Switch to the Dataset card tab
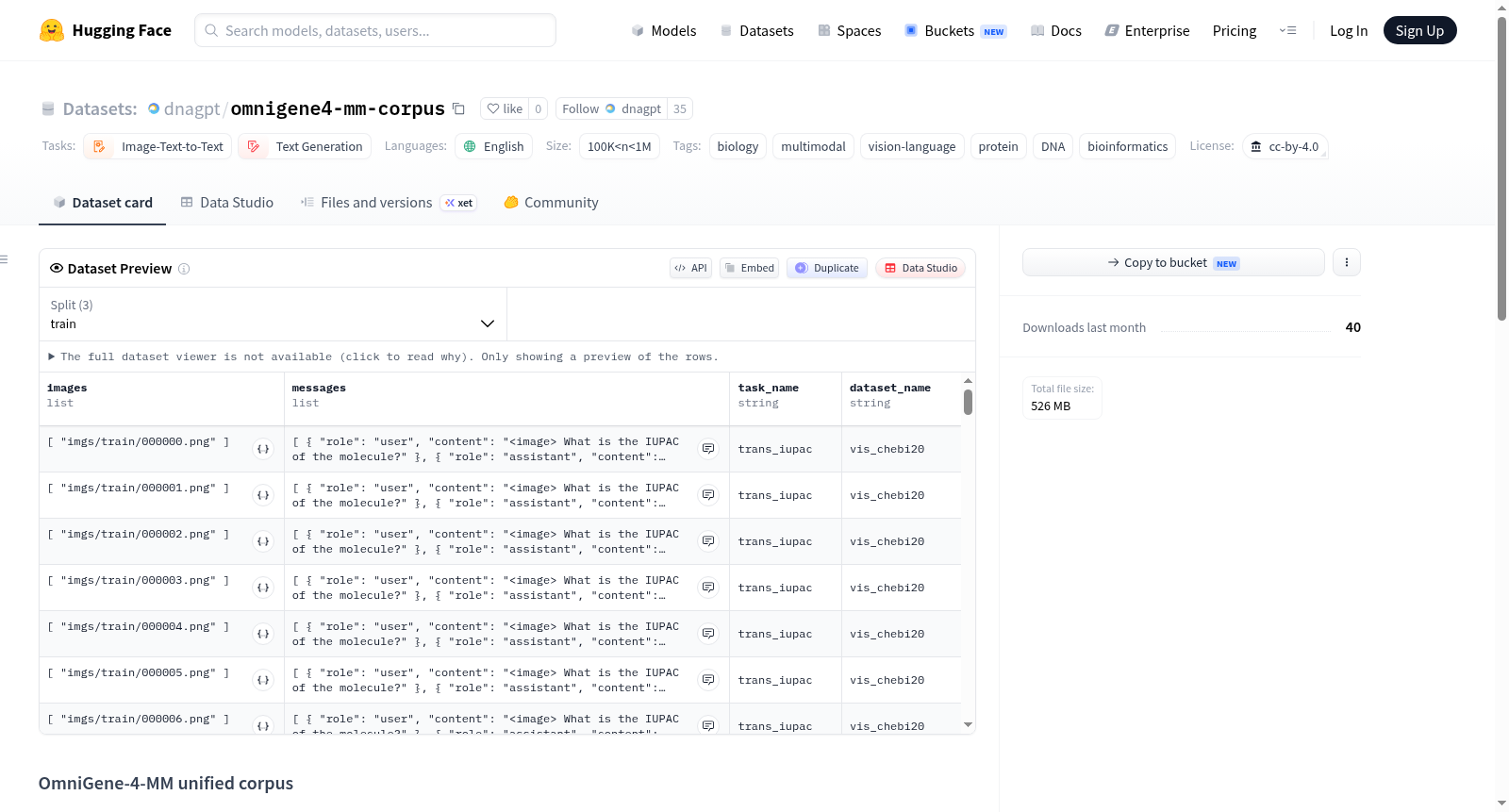 [x=103, y=203]
